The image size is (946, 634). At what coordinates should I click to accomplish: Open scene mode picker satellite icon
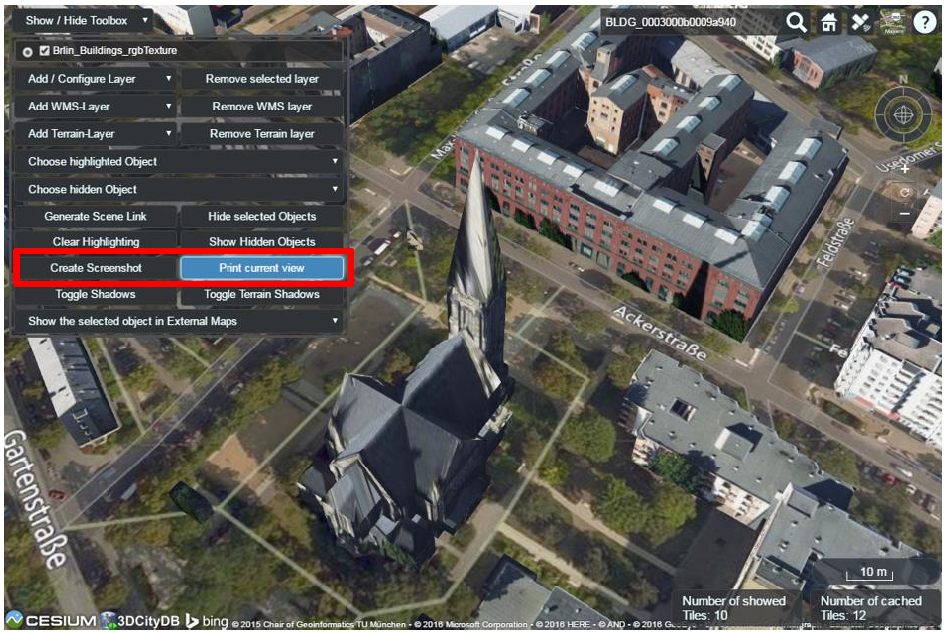pos(861,22)
